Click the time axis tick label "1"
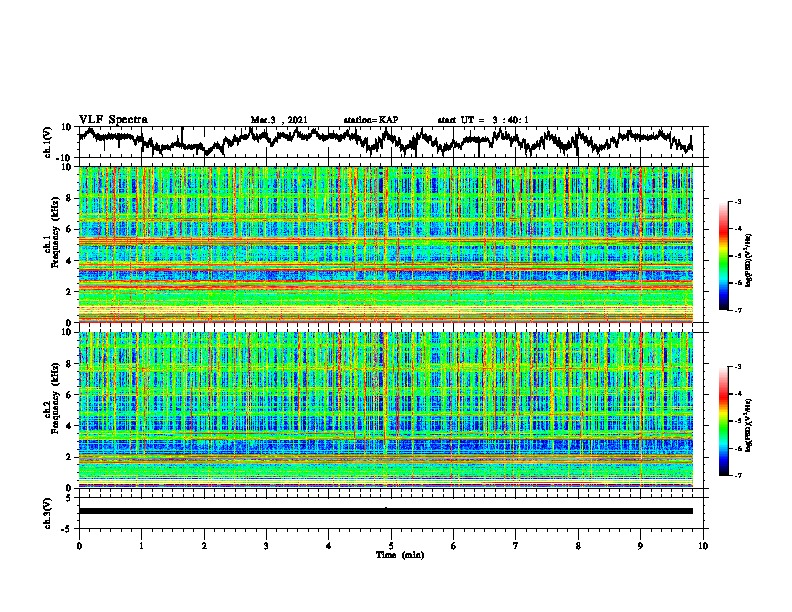792x612 pixels. click(141, 546)
